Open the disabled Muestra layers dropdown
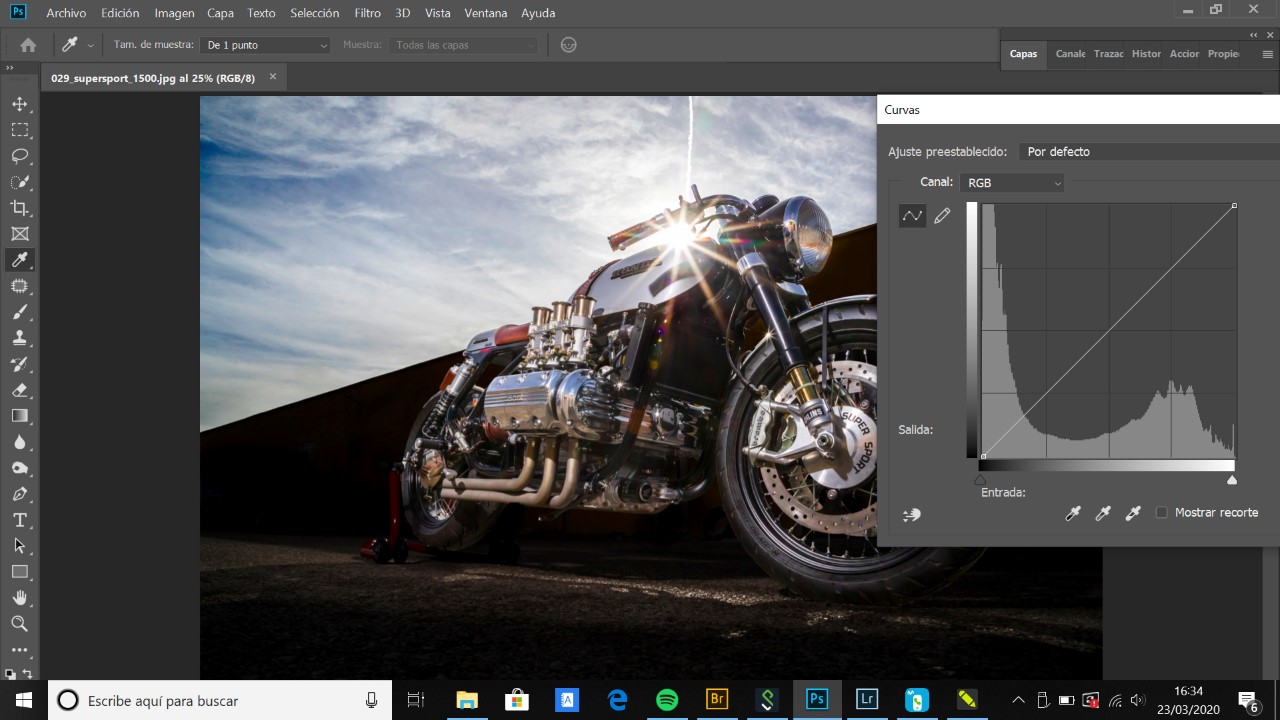Image resolution: width=1280 pixels, height=720 pixels. 463,45
